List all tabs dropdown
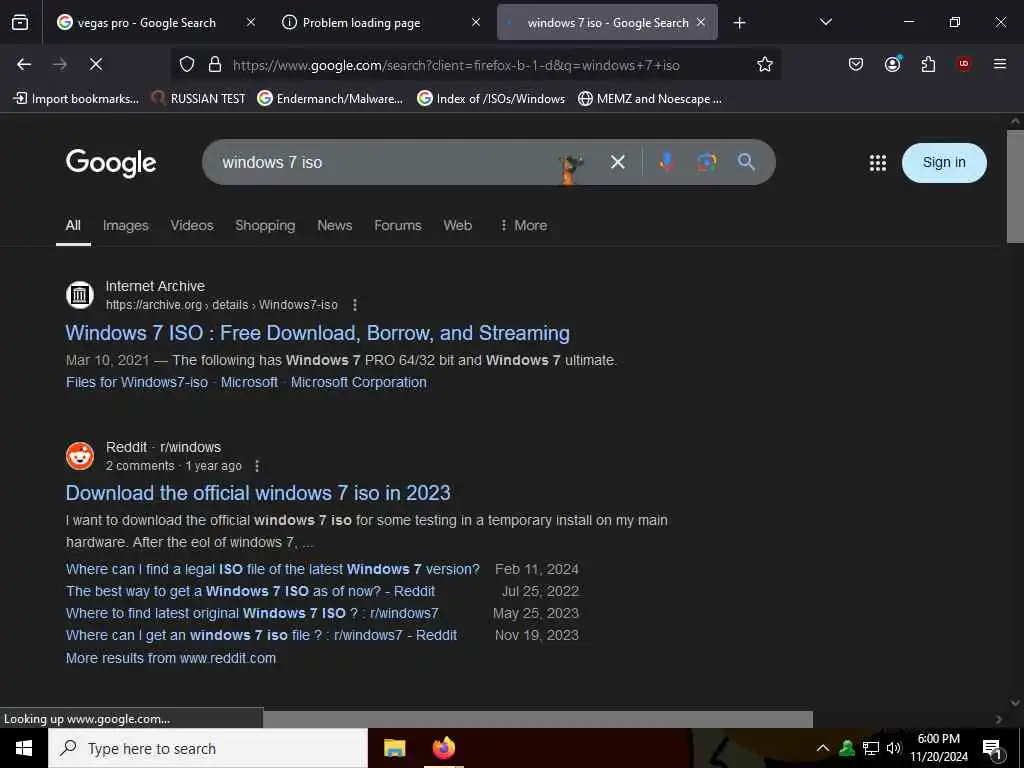 (x=825, y=22)
